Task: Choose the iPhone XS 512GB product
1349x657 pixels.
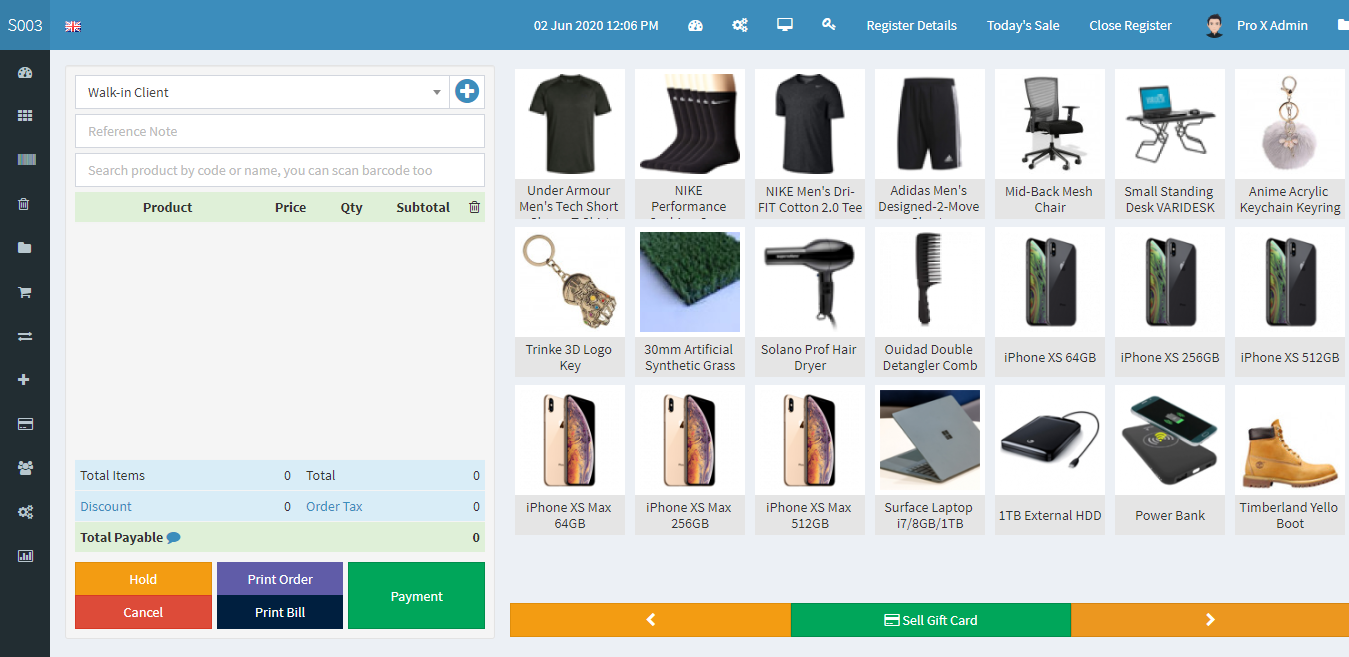Action: [1290, 302]
